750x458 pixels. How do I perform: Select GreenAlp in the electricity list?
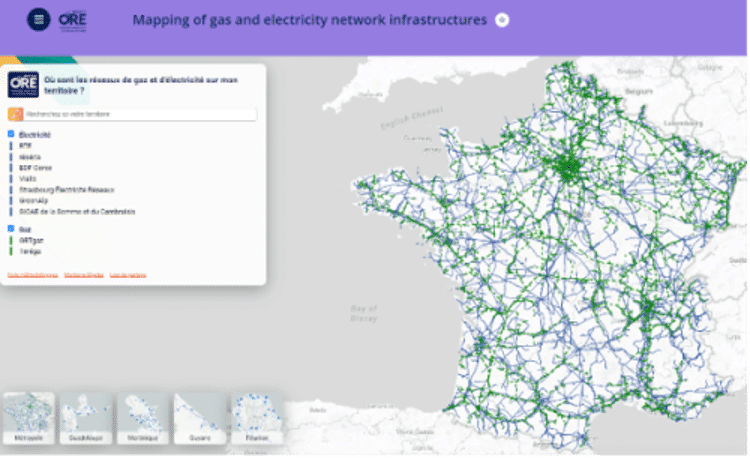point(33,201)
